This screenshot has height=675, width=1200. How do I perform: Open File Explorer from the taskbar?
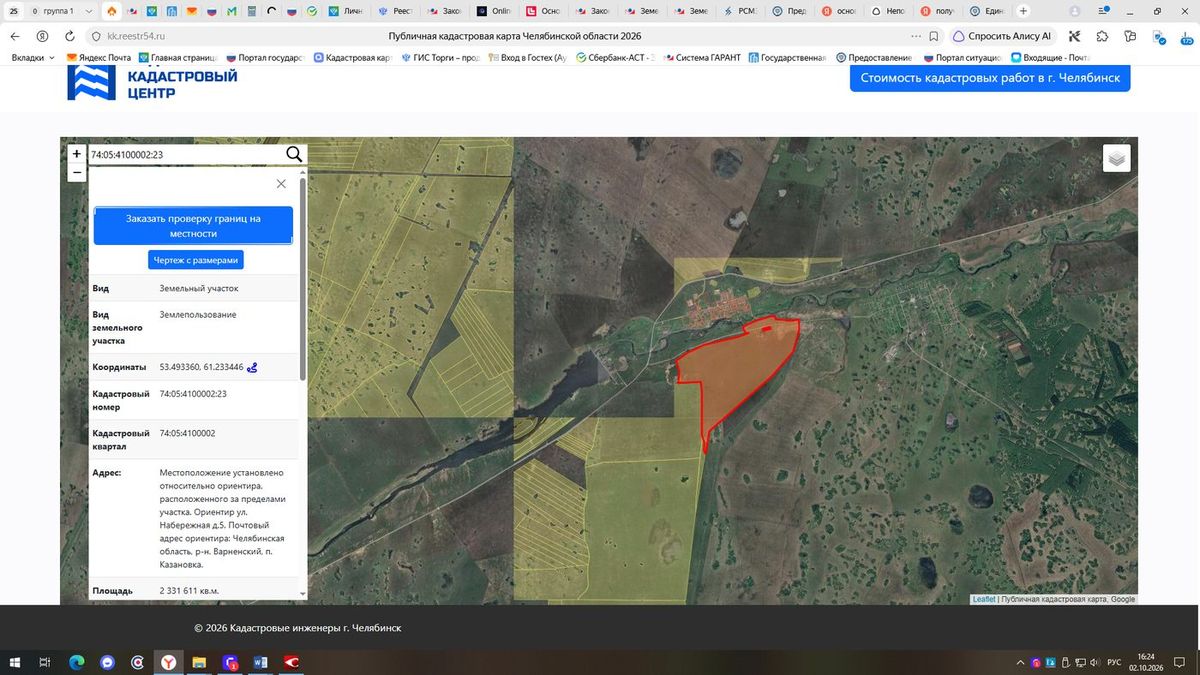click(200, 662)
